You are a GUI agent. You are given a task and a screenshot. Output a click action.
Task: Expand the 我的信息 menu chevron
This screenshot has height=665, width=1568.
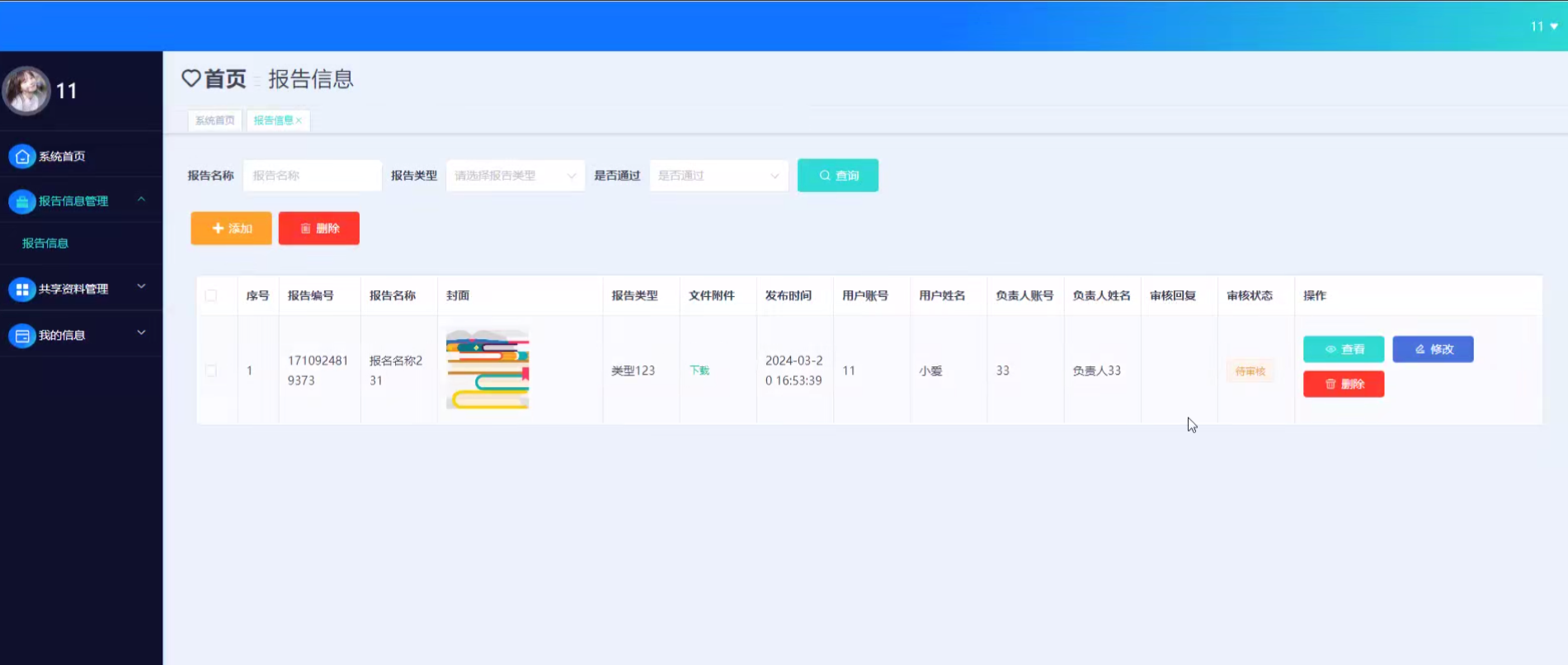141,333
